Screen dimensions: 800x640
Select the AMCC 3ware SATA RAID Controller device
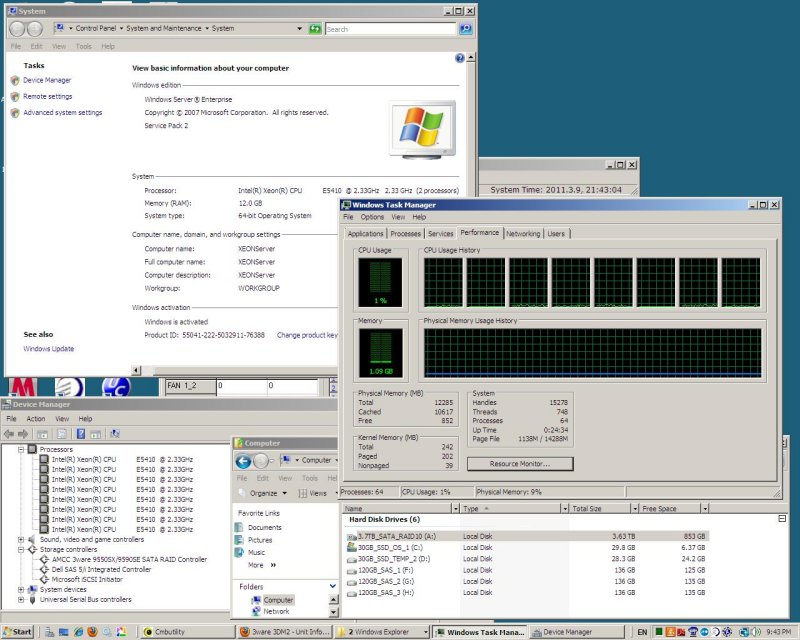[x=129, y=560]
